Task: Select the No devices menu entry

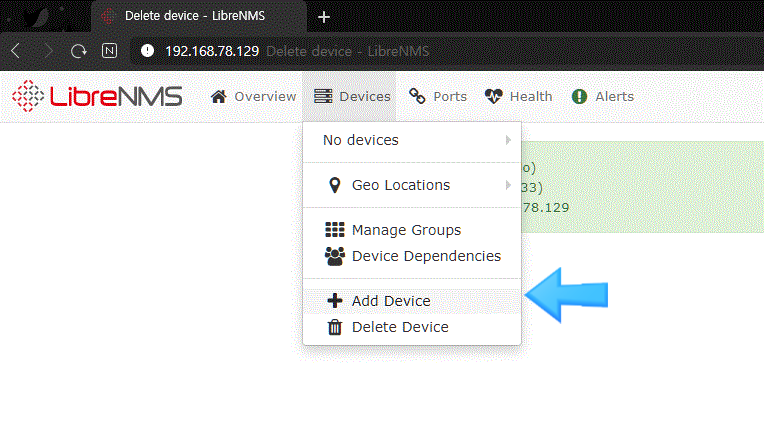Action: pos(412,140)
